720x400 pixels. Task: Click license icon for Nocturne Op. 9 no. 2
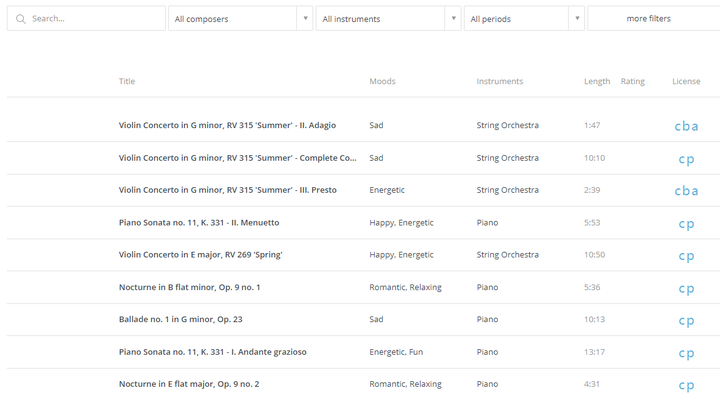click(x=686, y=386)
